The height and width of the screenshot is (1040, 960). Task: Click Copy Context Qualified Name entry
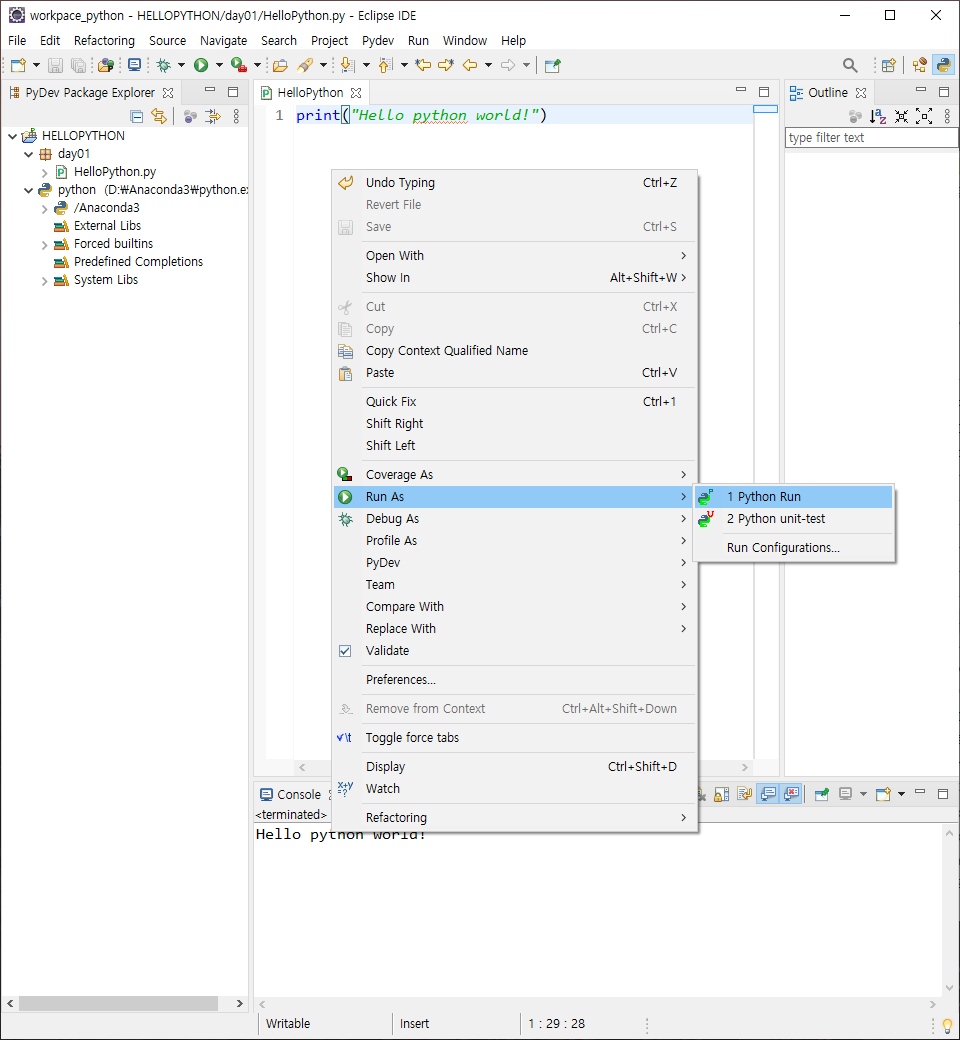pyautogui.click(x=514, y=351)
